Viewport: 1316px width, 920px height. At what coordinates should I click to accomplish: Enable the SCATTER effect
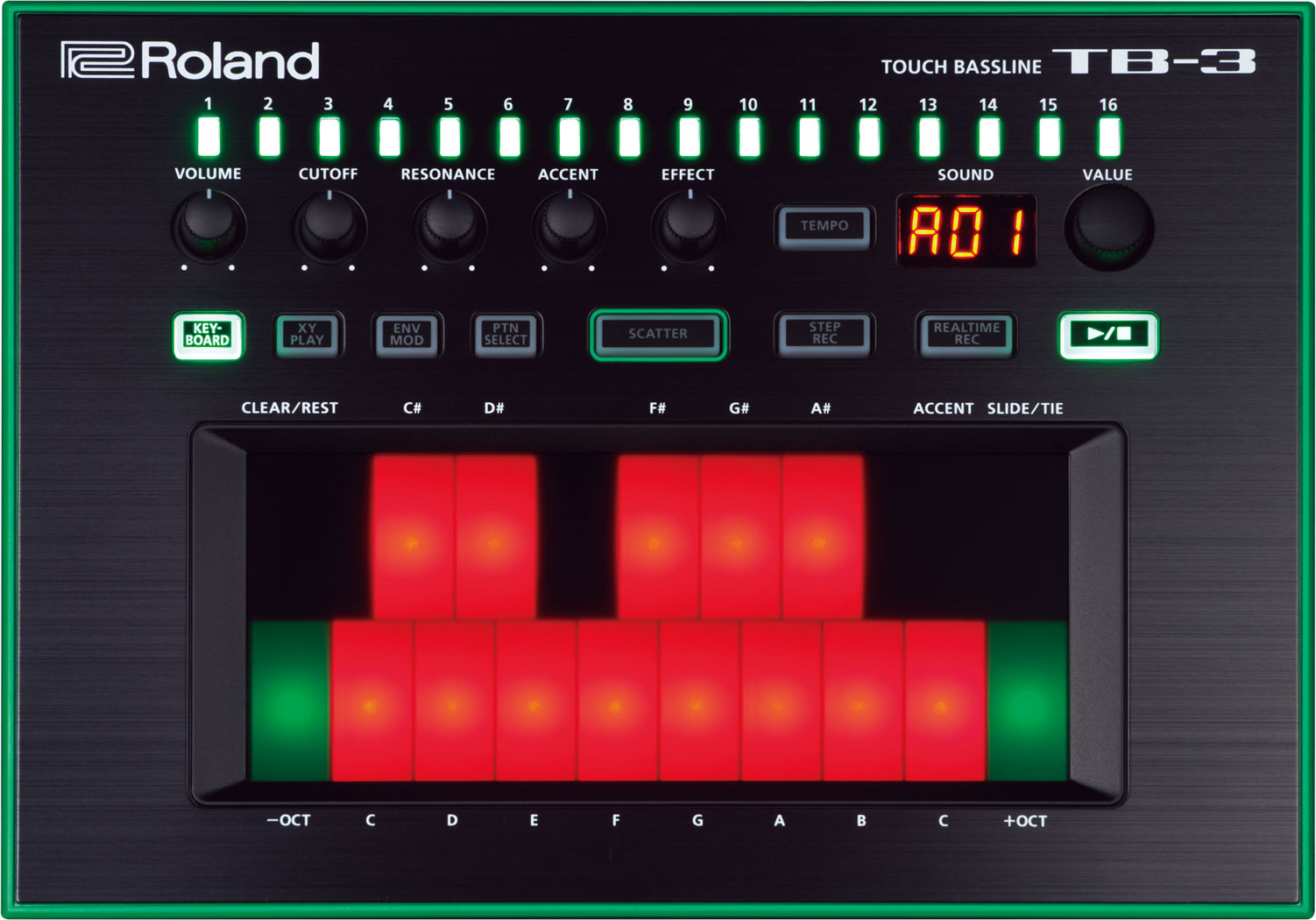click(657, 334)
